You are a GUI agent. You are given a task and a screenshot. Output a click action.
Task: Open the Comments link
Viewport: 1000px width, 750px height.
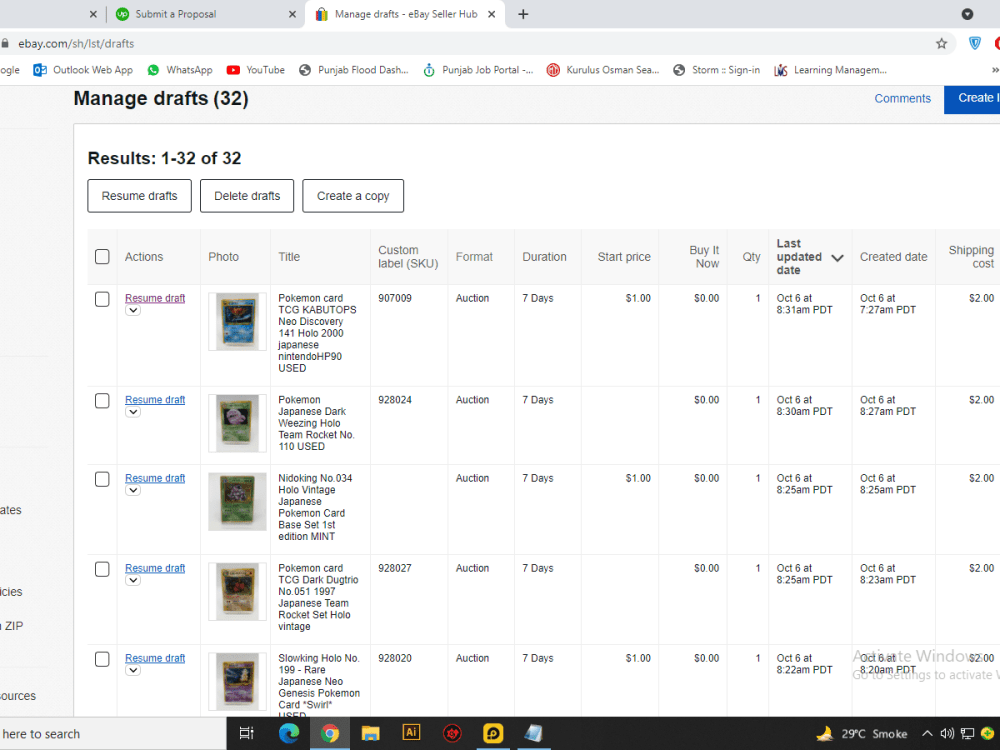[902, 98]
